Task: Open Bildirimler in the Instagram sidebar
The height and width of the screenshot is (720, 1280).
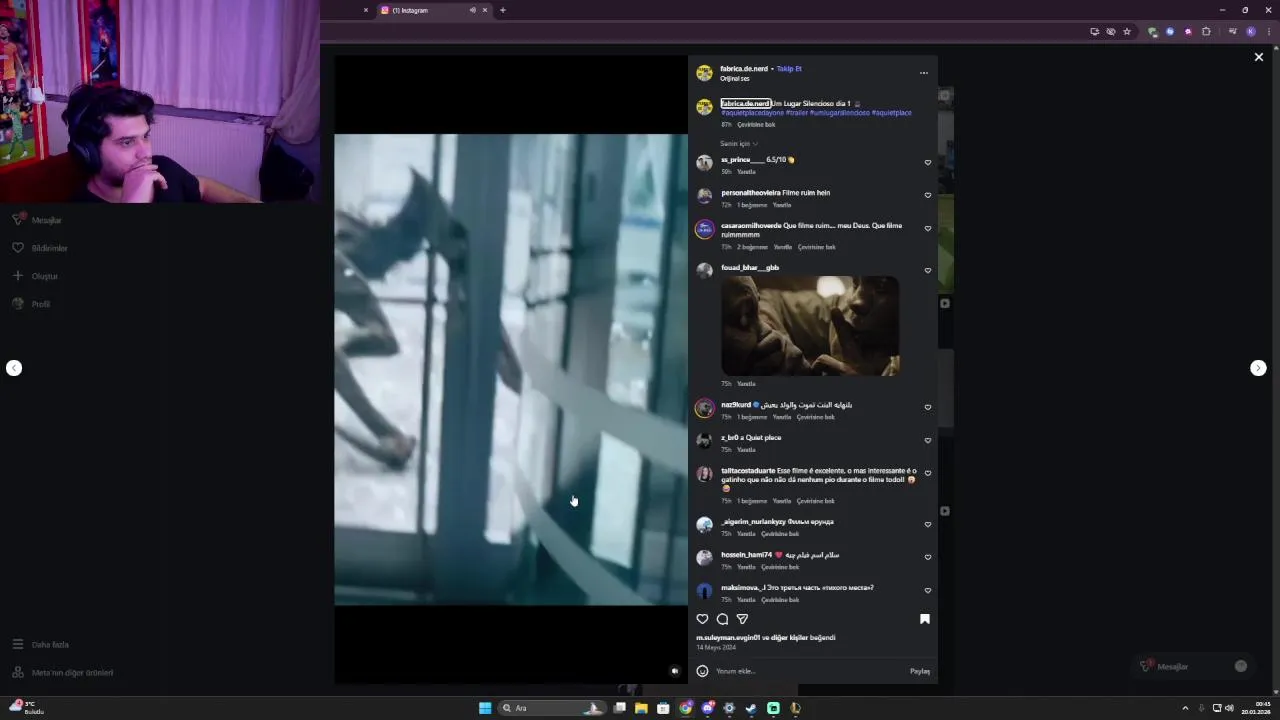Action: click(40, 248)
